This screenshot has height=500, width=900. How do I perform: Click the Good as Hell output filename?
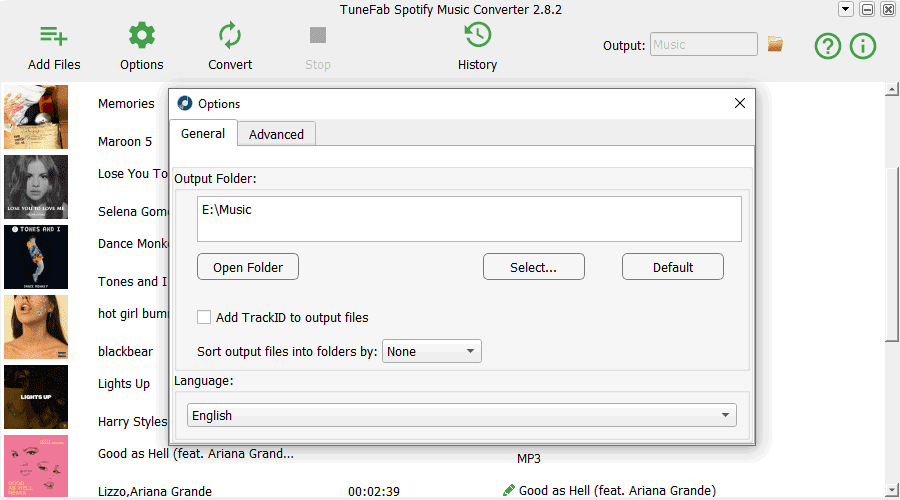coord(618,490)
